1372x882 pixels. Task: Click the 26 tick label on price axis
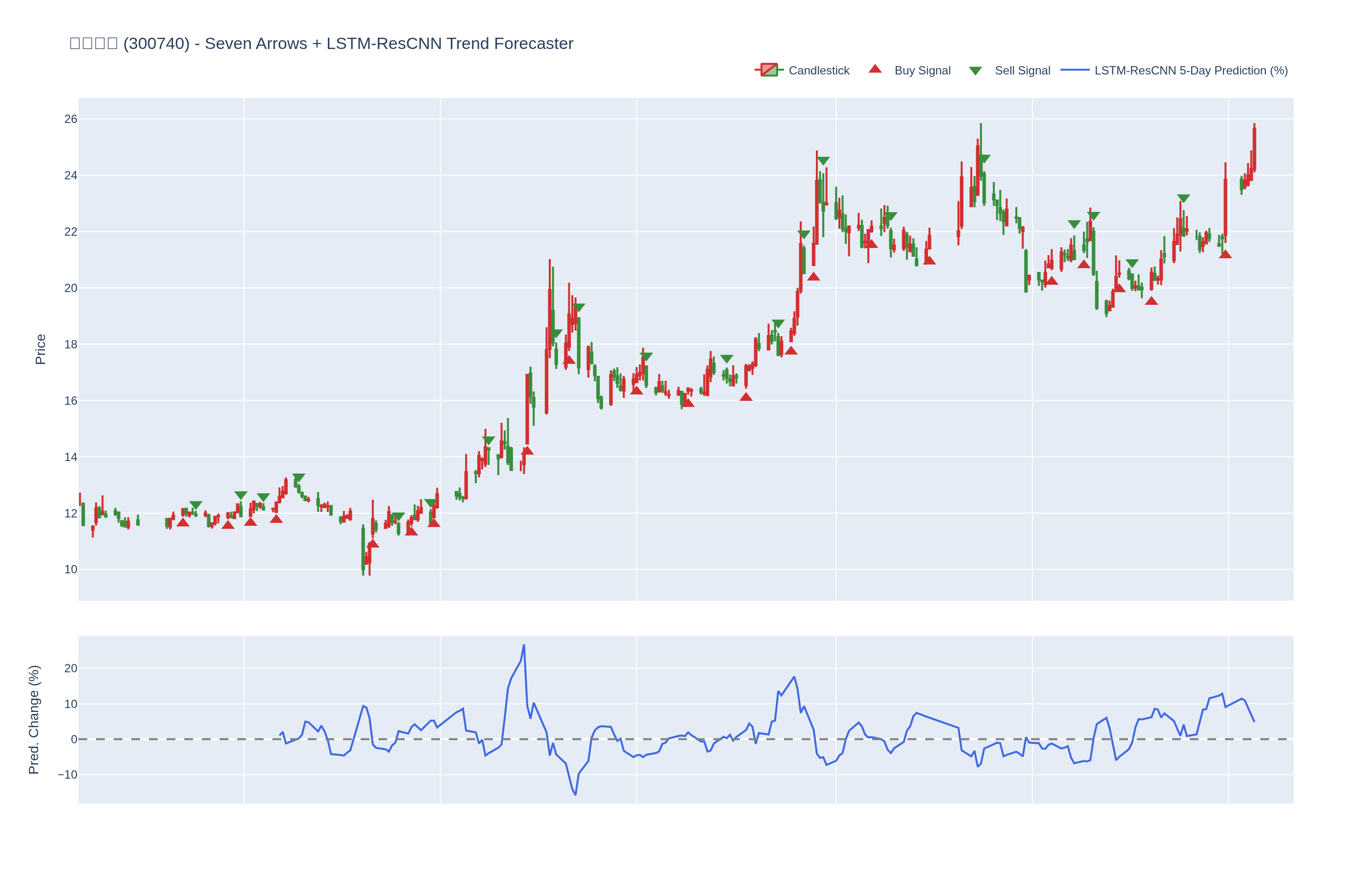(x=71, y=119)
